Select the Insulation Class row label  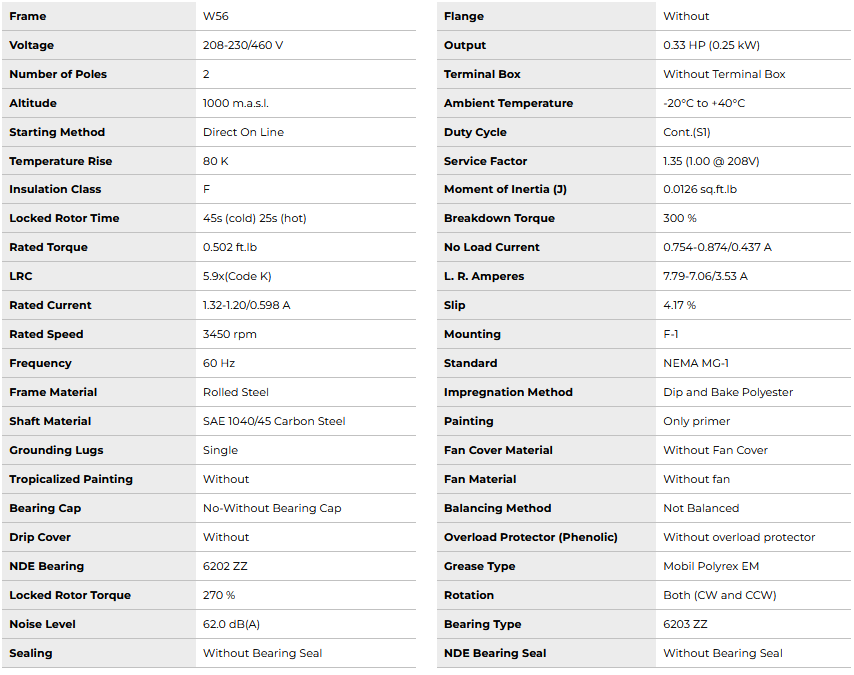[x=55, y=189]
